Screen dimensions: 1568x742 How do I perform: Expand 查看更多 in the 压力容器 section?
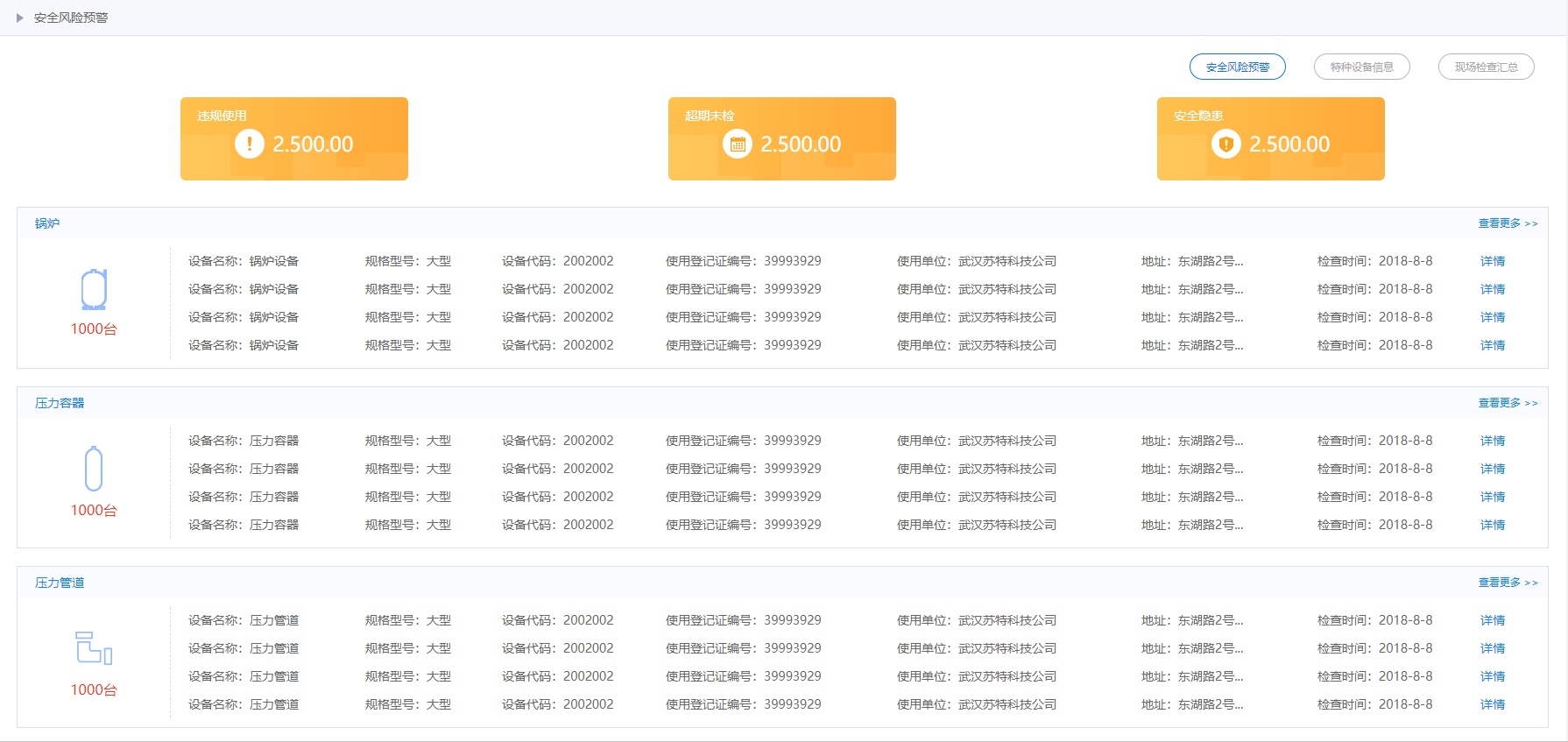click(x=1508, y=403)
